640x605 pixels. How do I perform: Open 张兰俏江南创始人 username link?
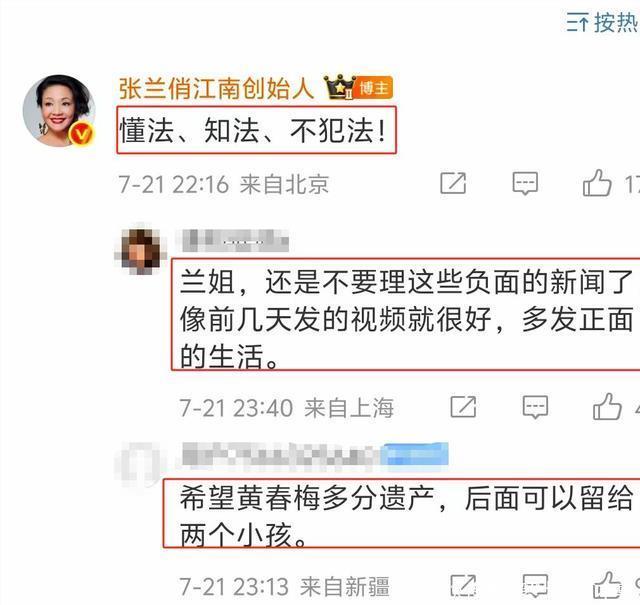(216, 88)
